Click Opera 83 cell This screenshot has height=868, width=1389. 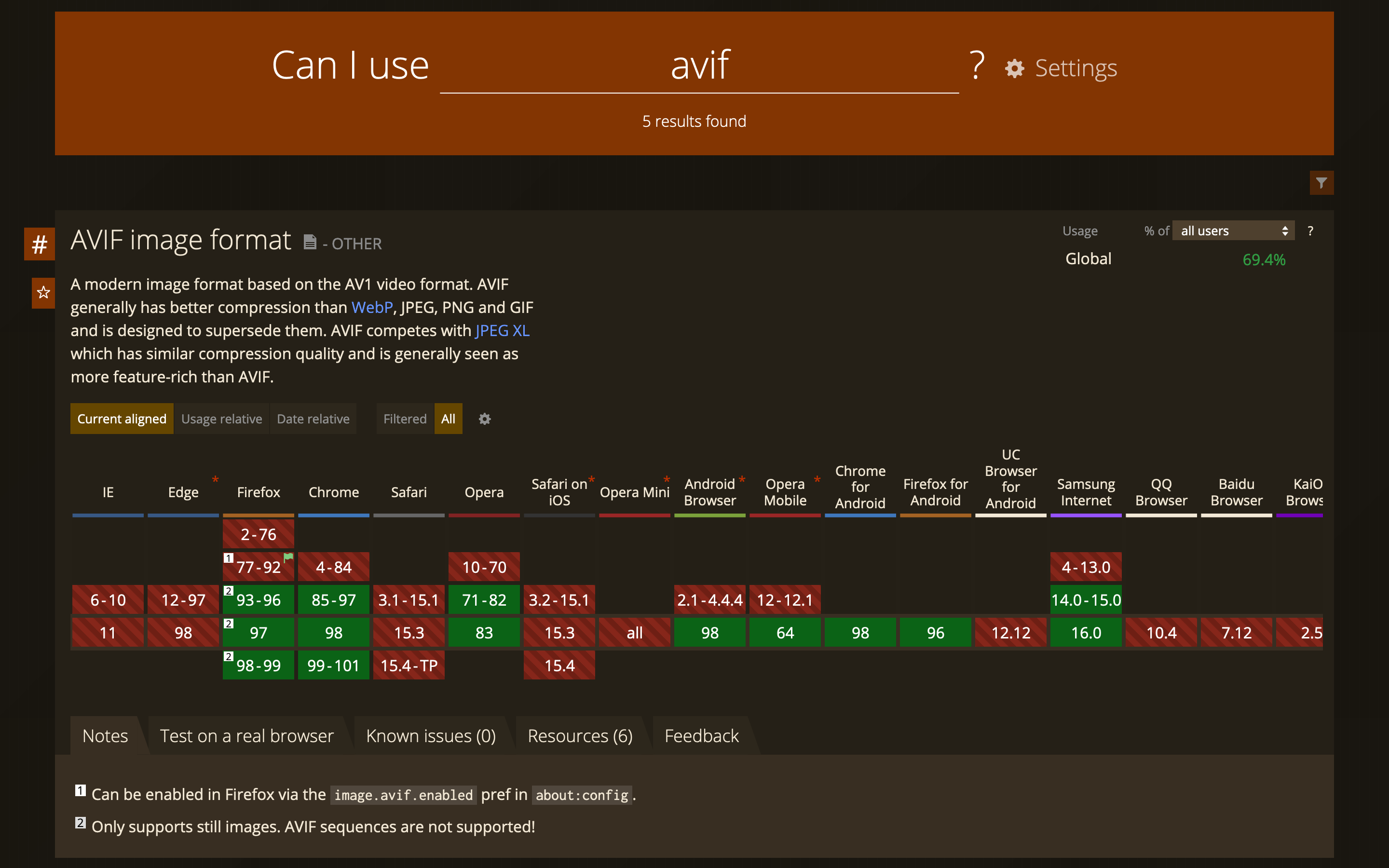point(484,633)
